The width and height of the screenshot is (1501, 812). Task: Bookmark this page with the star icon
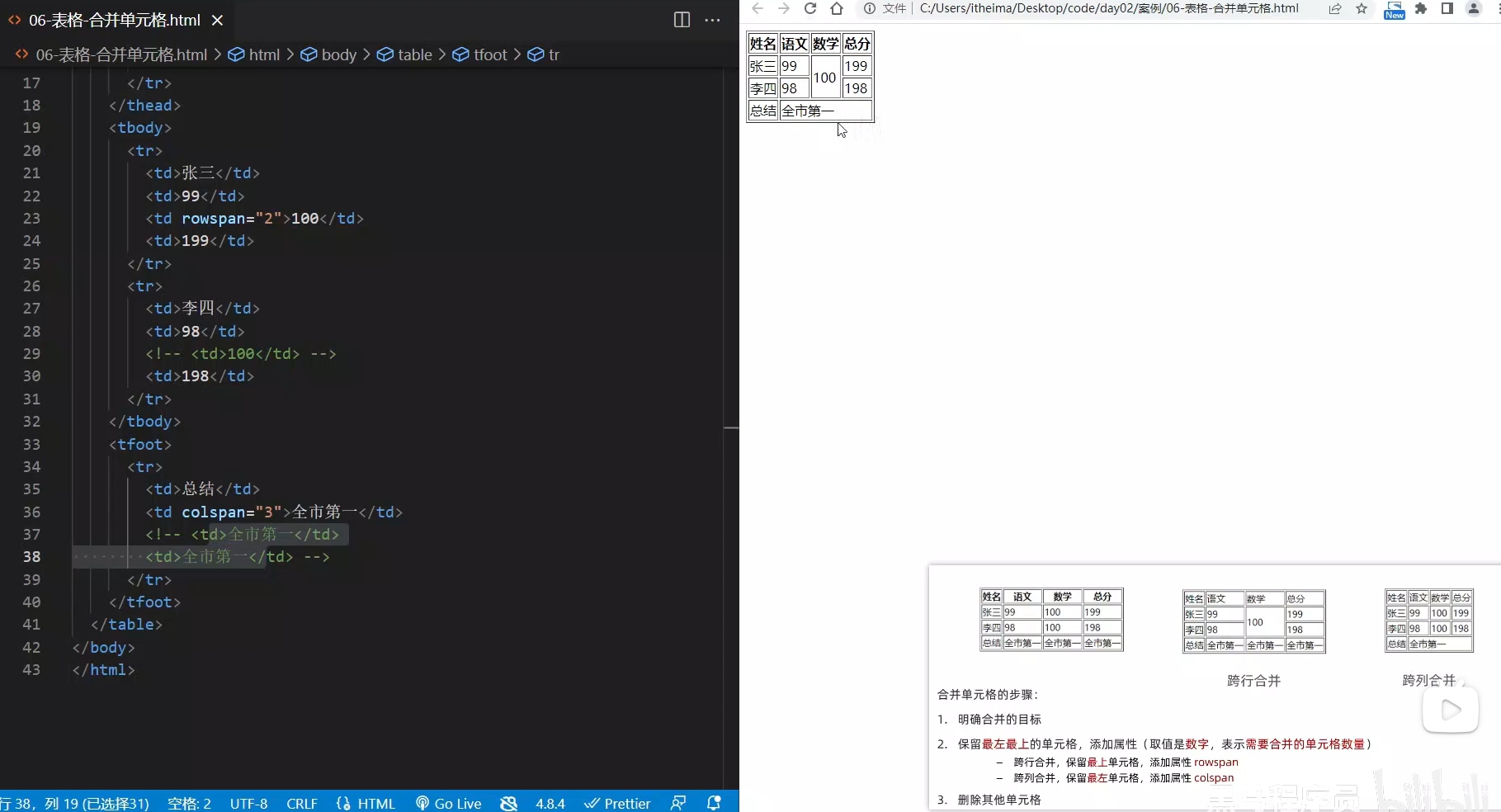1362,9
